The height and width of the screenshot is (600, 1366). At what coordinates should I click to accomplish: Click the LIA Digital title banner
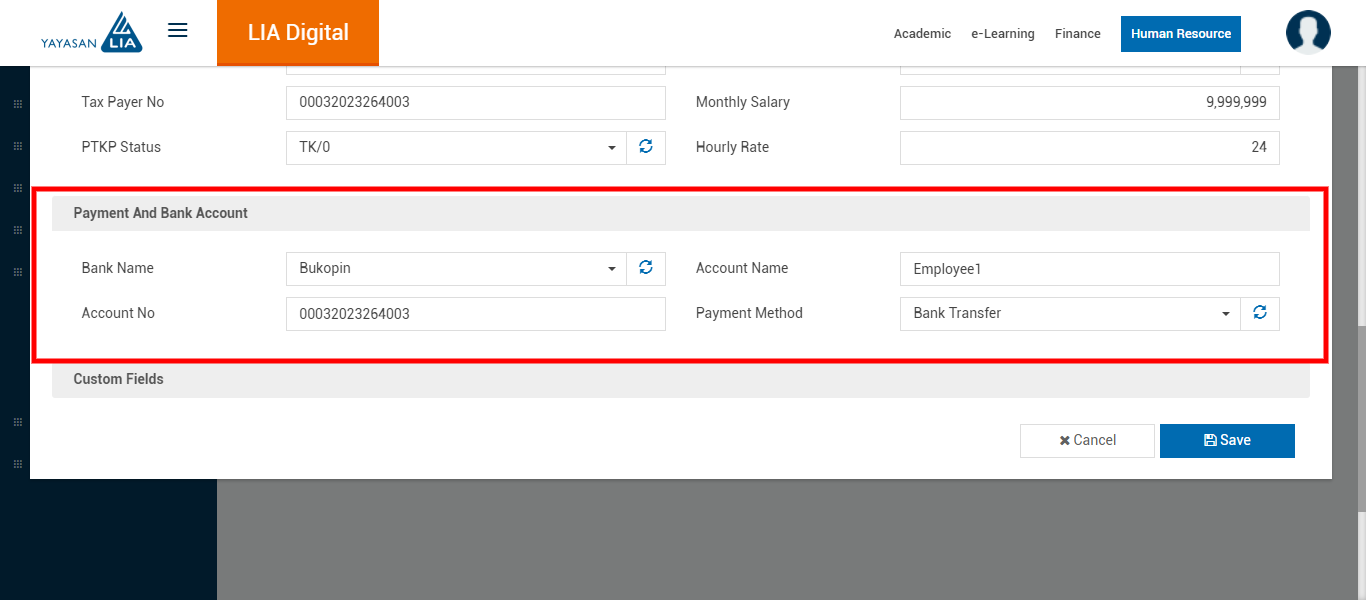point(298,33)
